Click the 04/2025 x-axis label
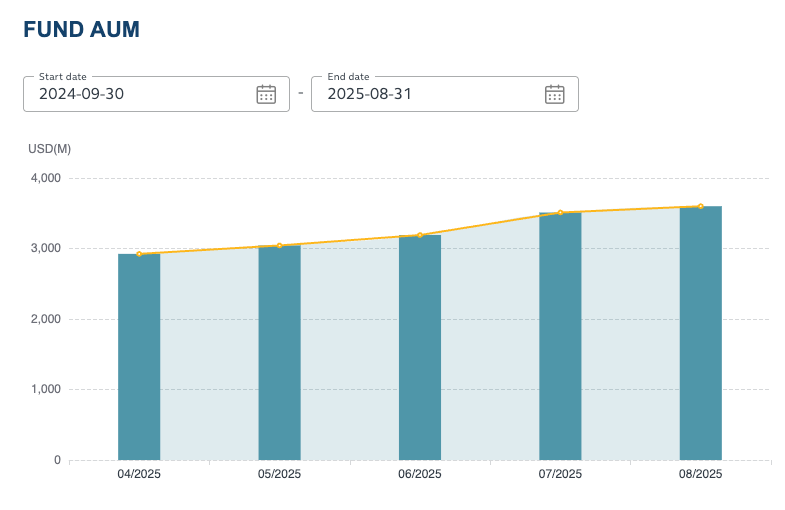The height and width of the screenshot is (510, 785). pos(139,474)
